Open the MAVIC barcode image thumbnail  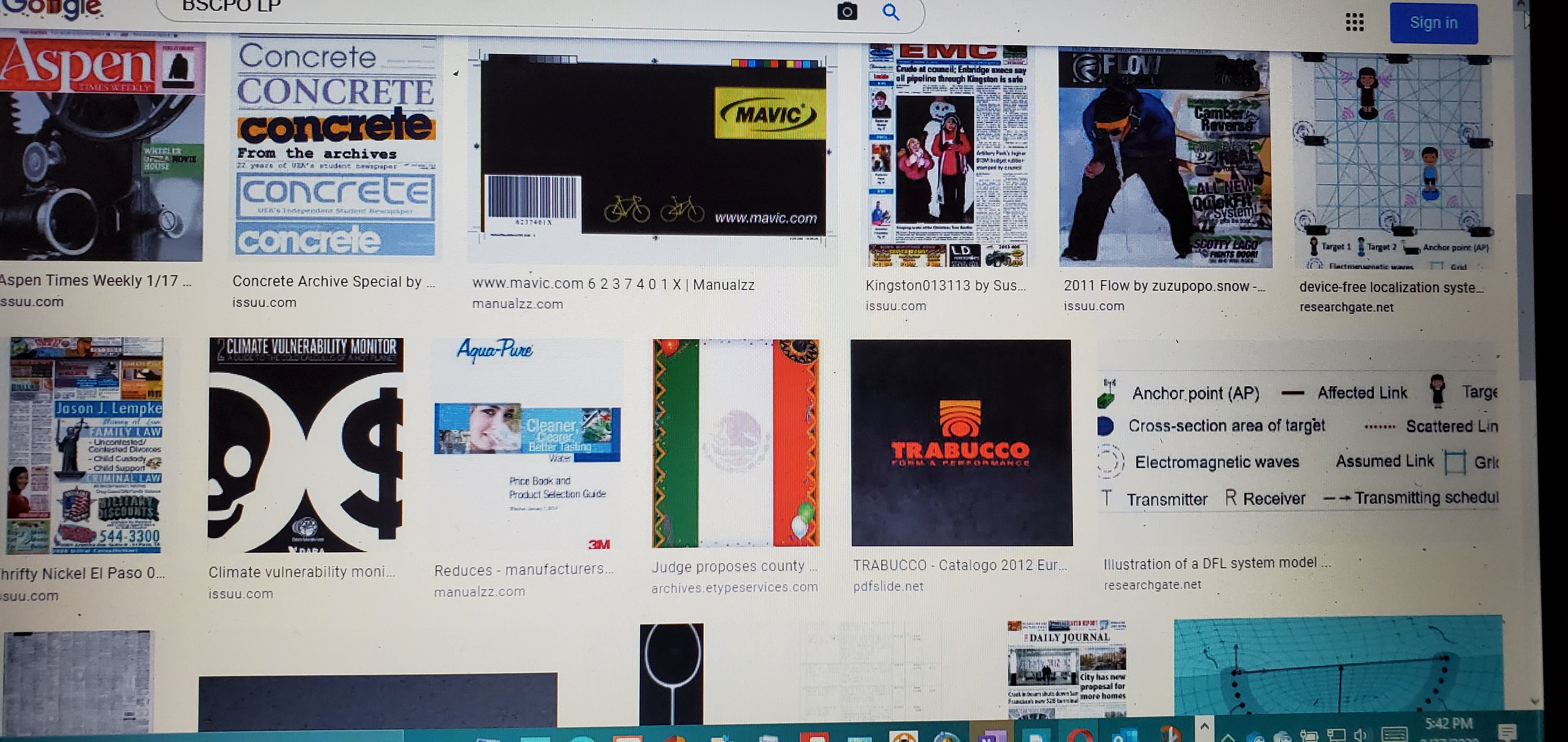point(653,152)
